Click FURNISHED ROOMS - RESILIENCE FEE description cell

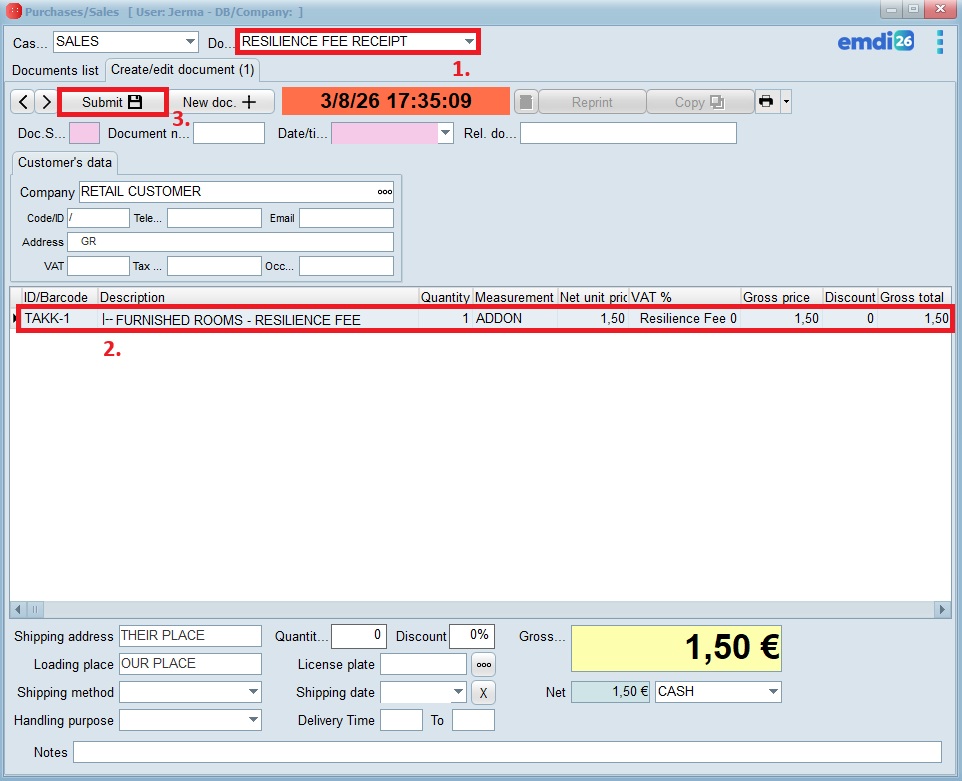click(258, 319)
